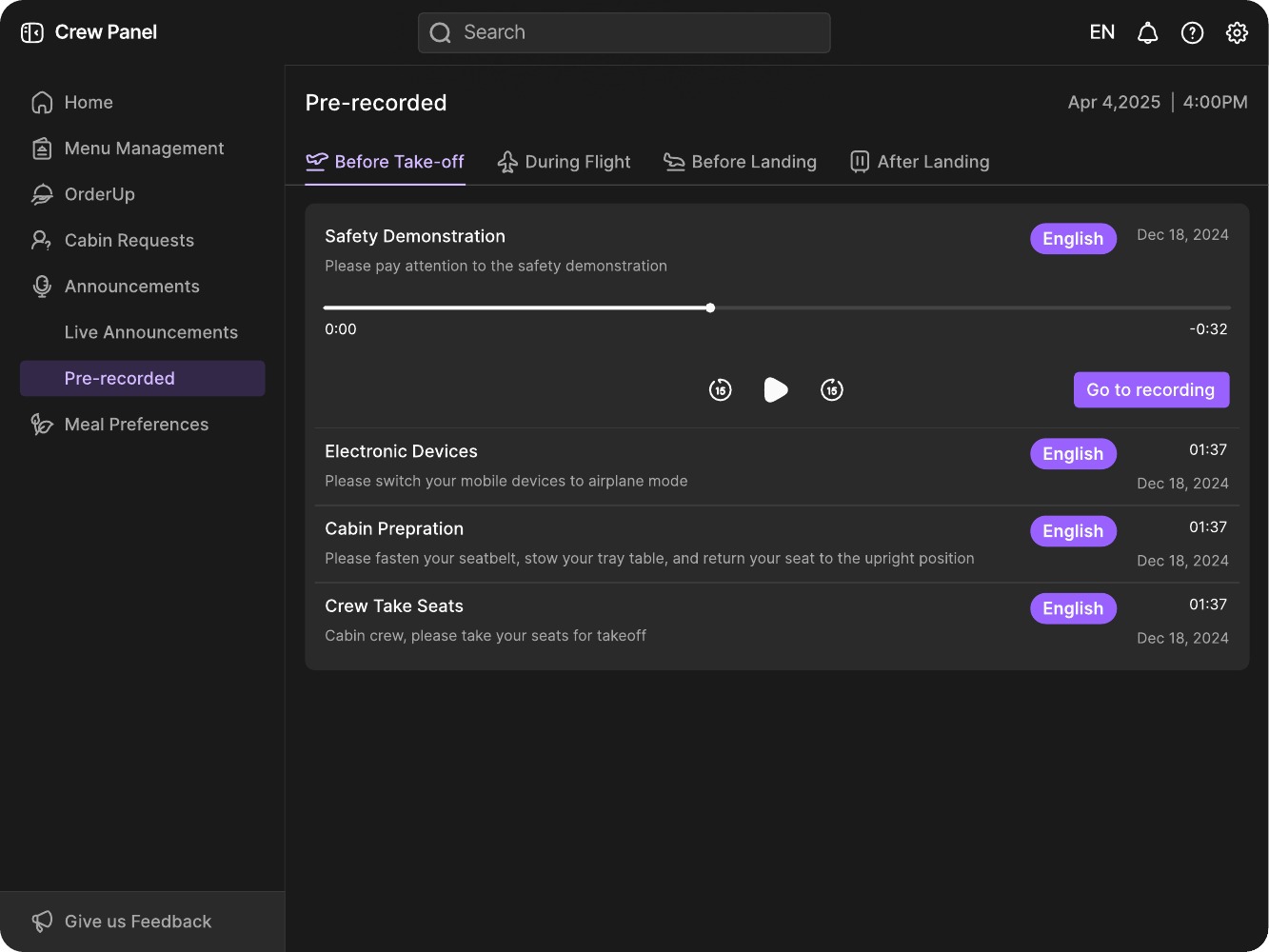The width and height of the screenshot is (1269, 952).
Task: Switch to the During Flight tab
Action: [x=564, y=162]
